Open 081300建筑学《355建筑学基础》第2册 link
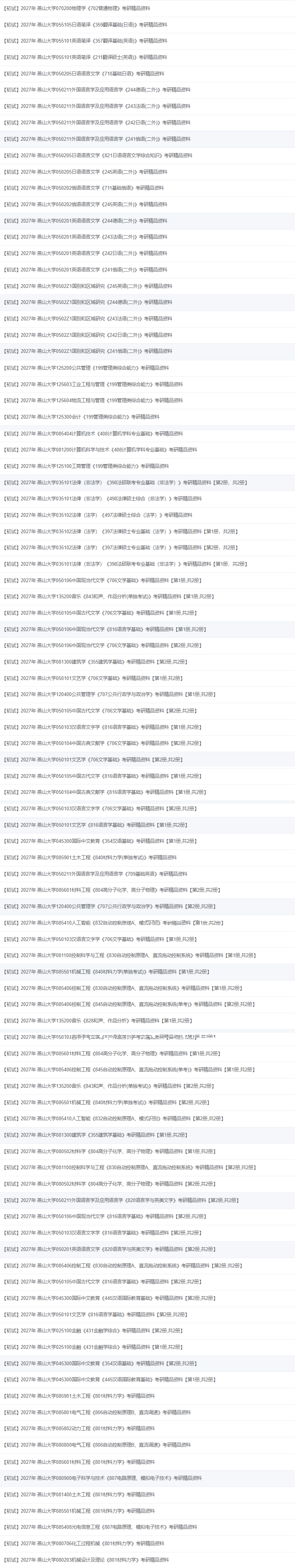295x1568 pixels. pos(96,662)
